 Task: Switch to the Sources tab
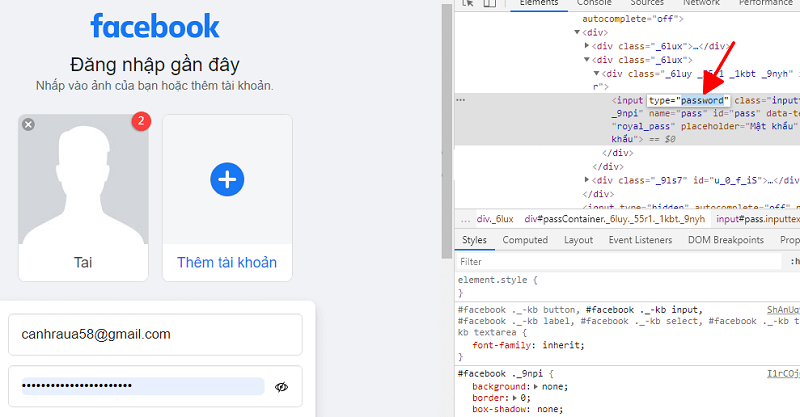[x=647, y=3]
